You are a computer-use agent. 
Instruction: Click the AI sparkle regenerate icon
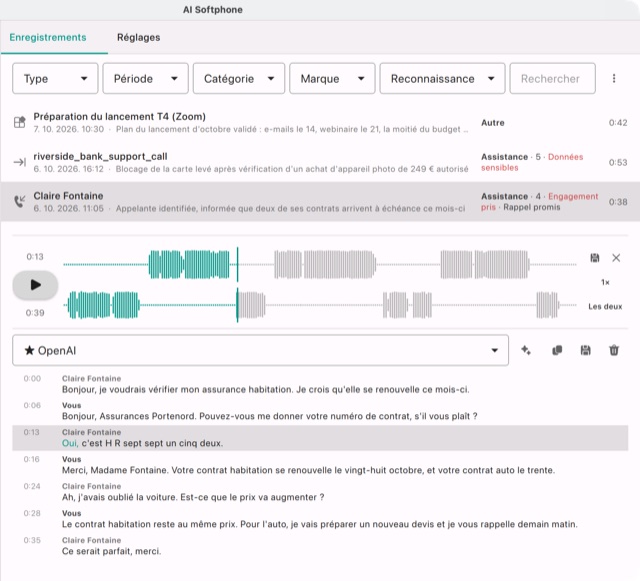tap(526, 350)
